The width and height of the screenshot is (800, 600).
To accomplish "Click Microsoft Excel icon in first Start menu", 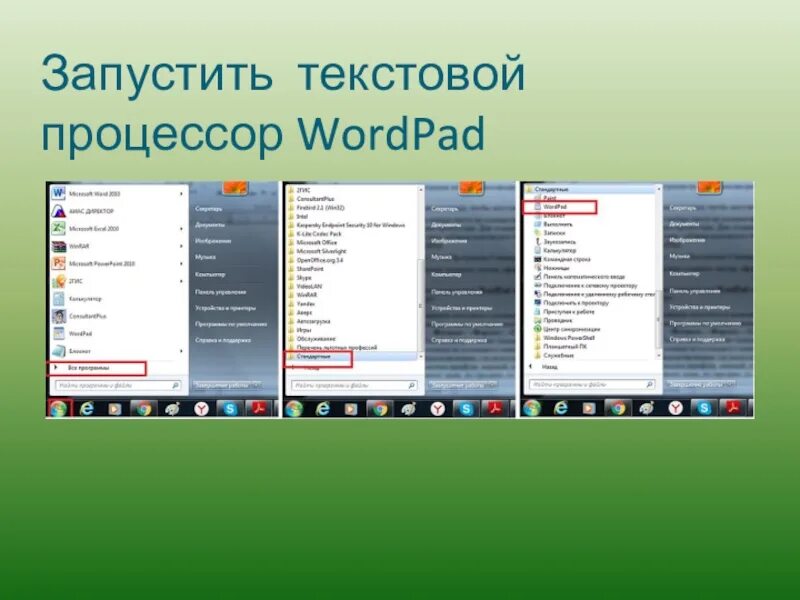I will click(x=59, y=229).
